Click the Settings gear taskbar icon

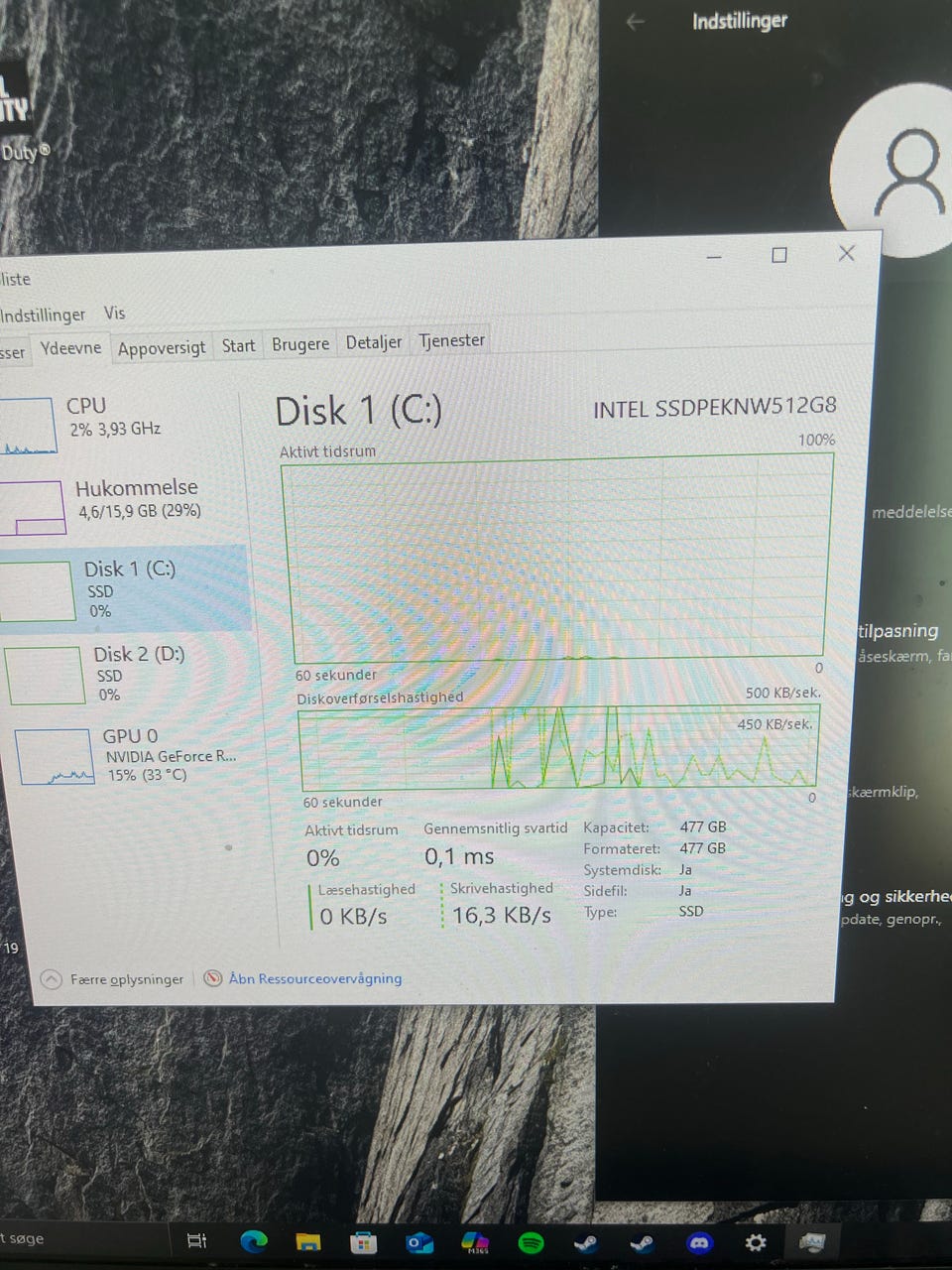pyautogui.click(x=756, y=1242)
